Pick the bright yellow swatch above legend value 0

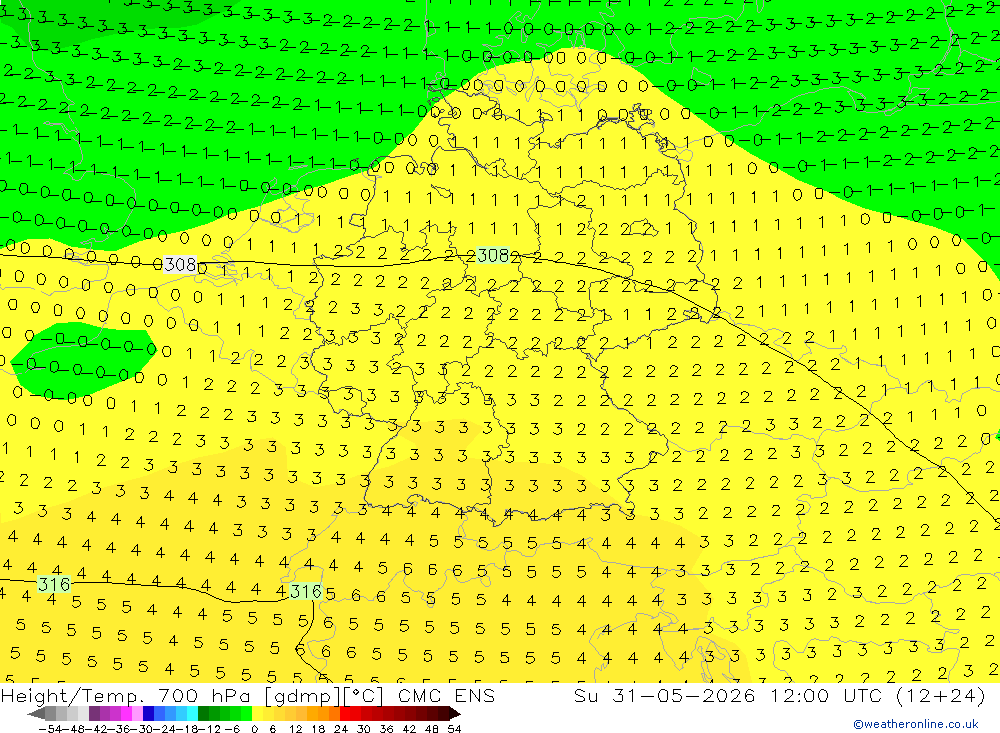pos(258,713)
